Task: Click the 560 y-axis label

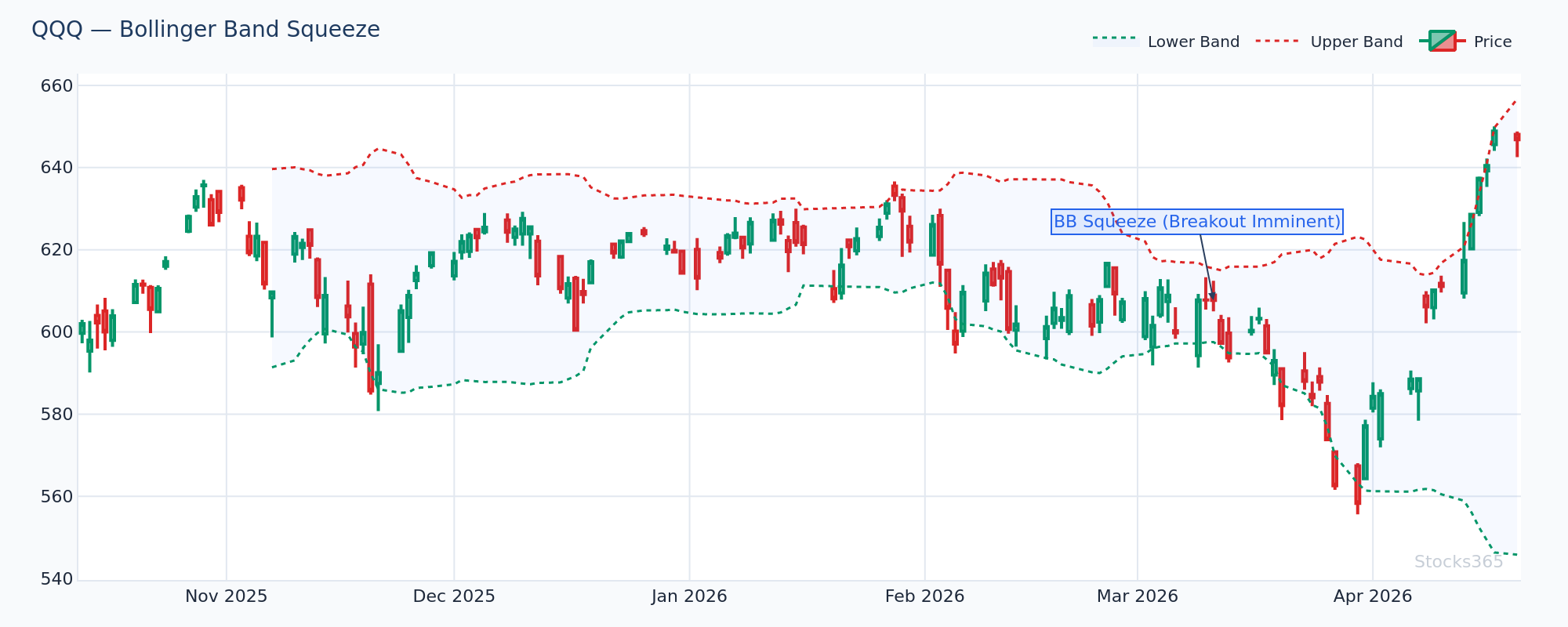Action: point(56,497)
